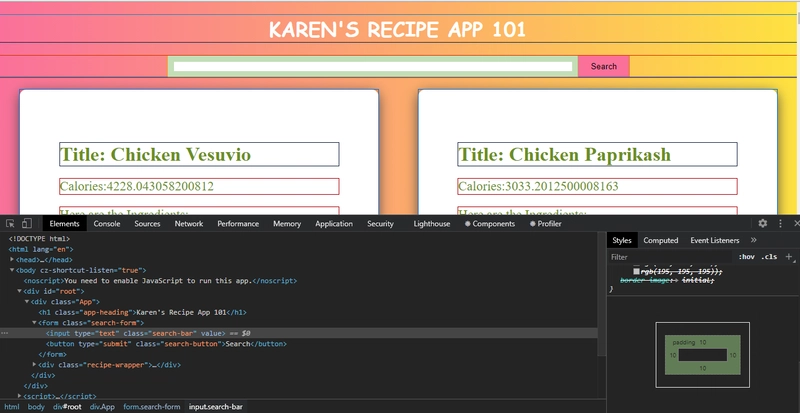The image size is (800, 413).
Task: Expand the recipe-wrapper div
Action: tap(34, 365)
